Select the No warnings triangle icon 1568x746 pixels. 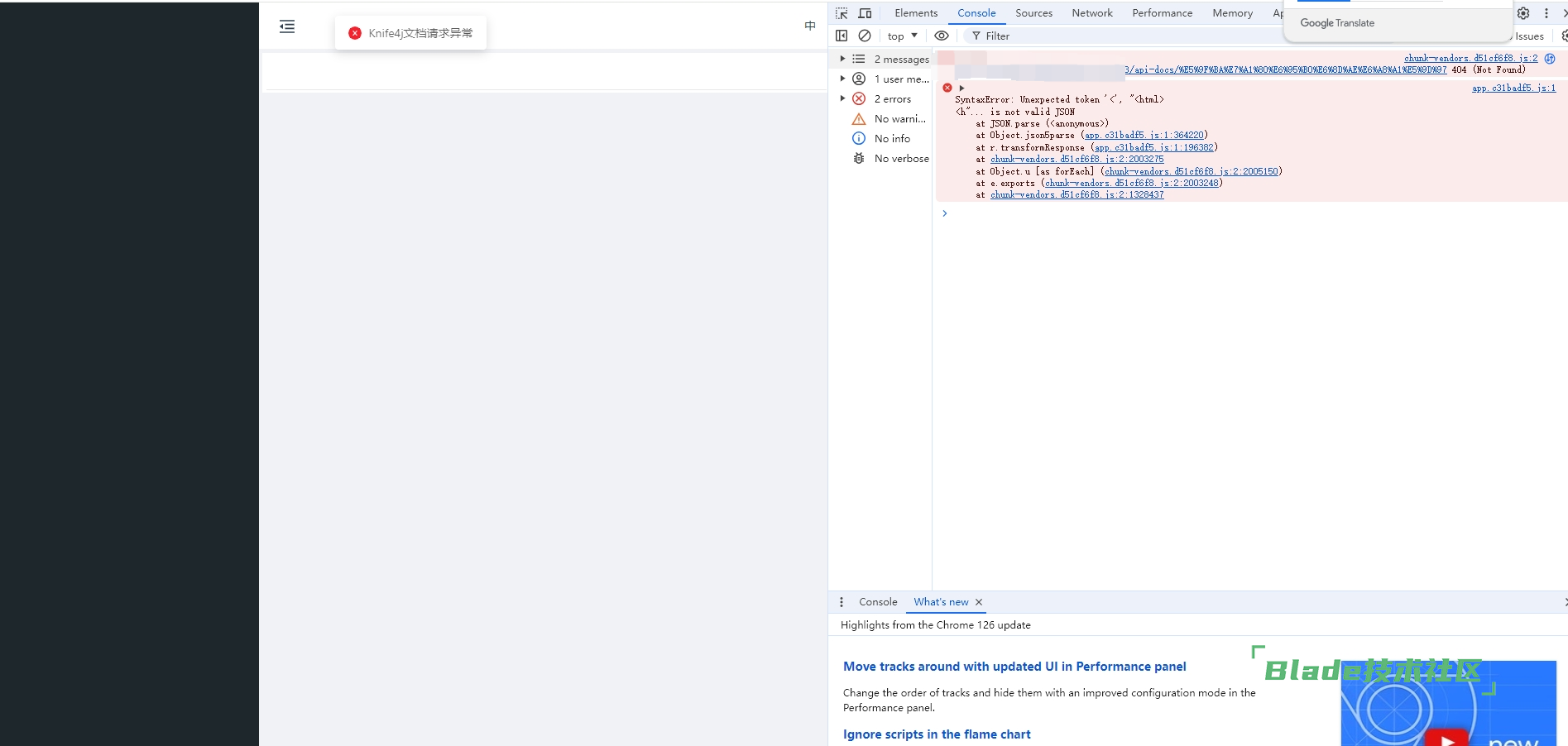coord(859,119)
